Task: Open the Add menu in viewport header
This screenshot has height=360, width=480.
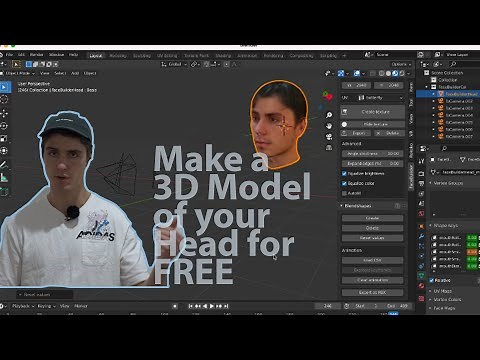Action: [75, 73]
